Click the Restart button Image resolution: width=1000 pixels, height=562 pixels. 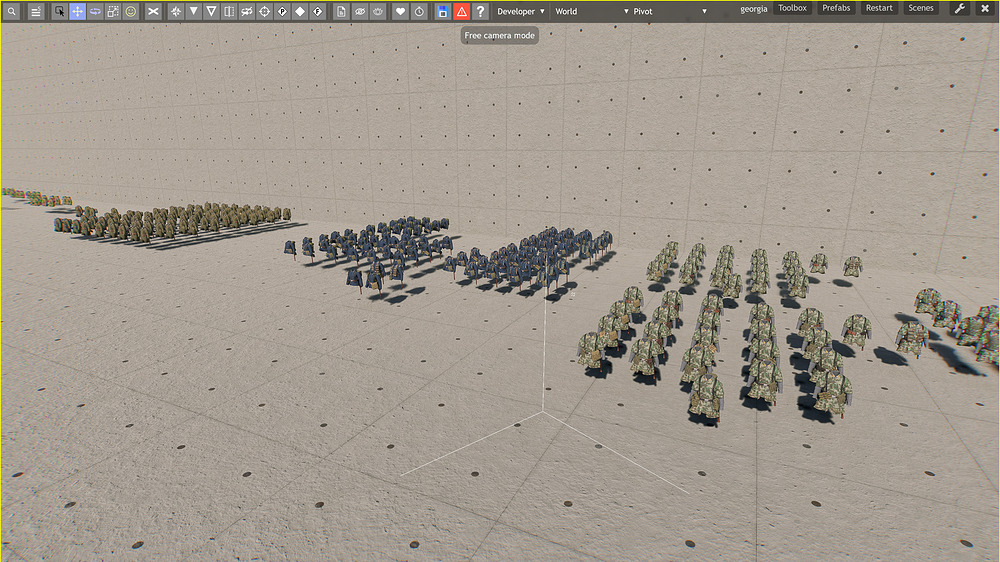[x=879, y=8]
